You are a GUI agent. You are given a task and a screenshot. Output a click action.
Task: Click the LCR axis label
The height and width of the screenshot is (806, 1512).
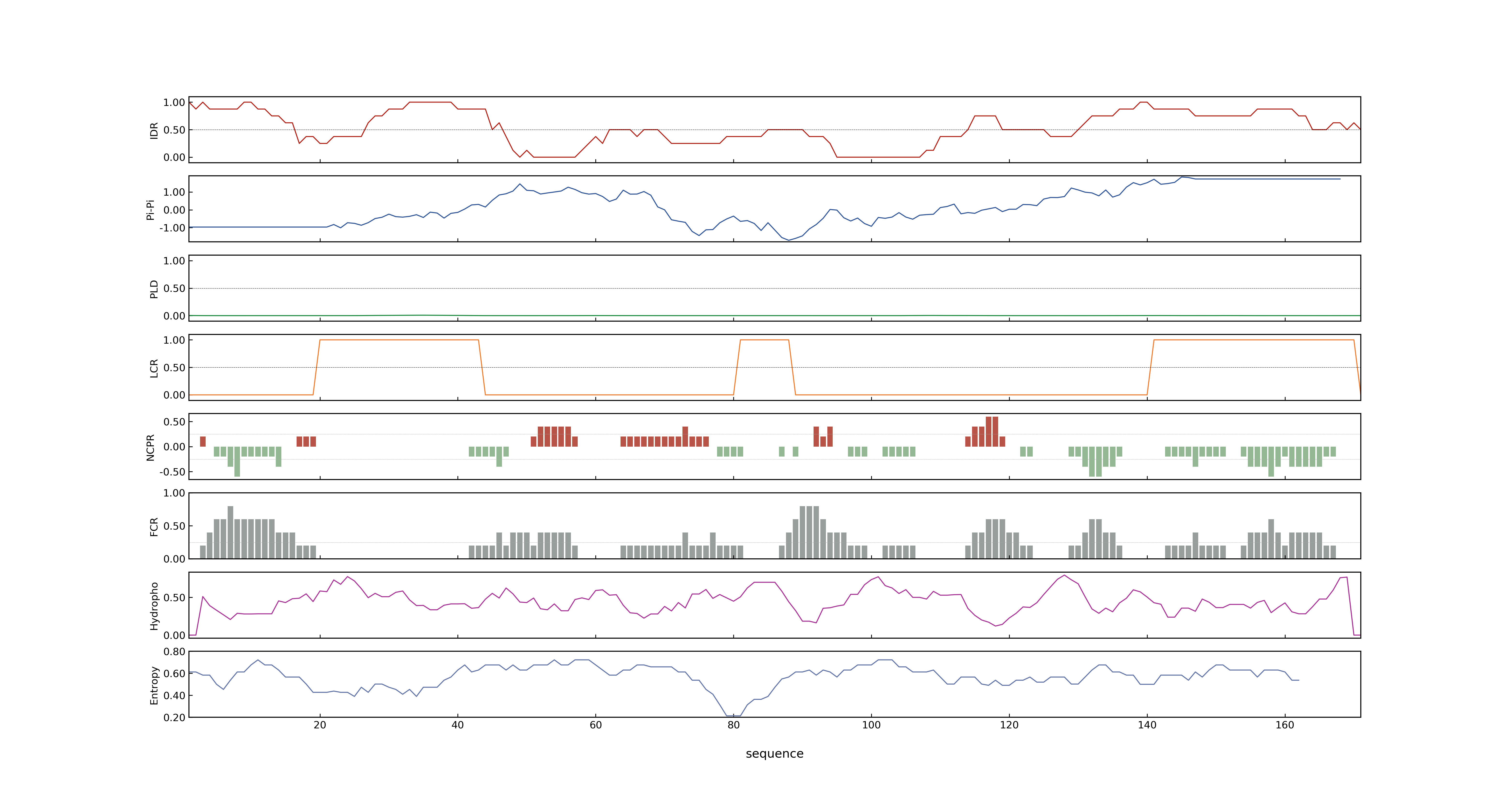pos(154,368)
